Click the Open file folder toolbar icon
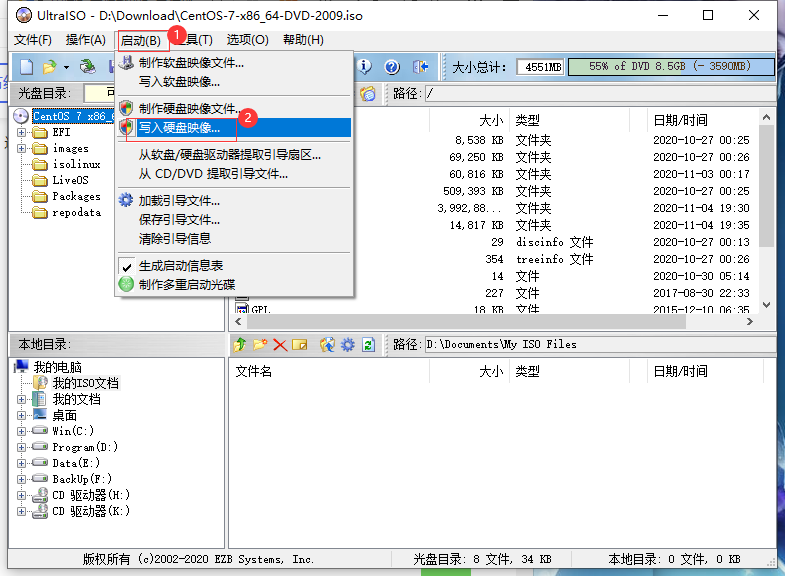785x576 pixels. (x=49, y=67)
